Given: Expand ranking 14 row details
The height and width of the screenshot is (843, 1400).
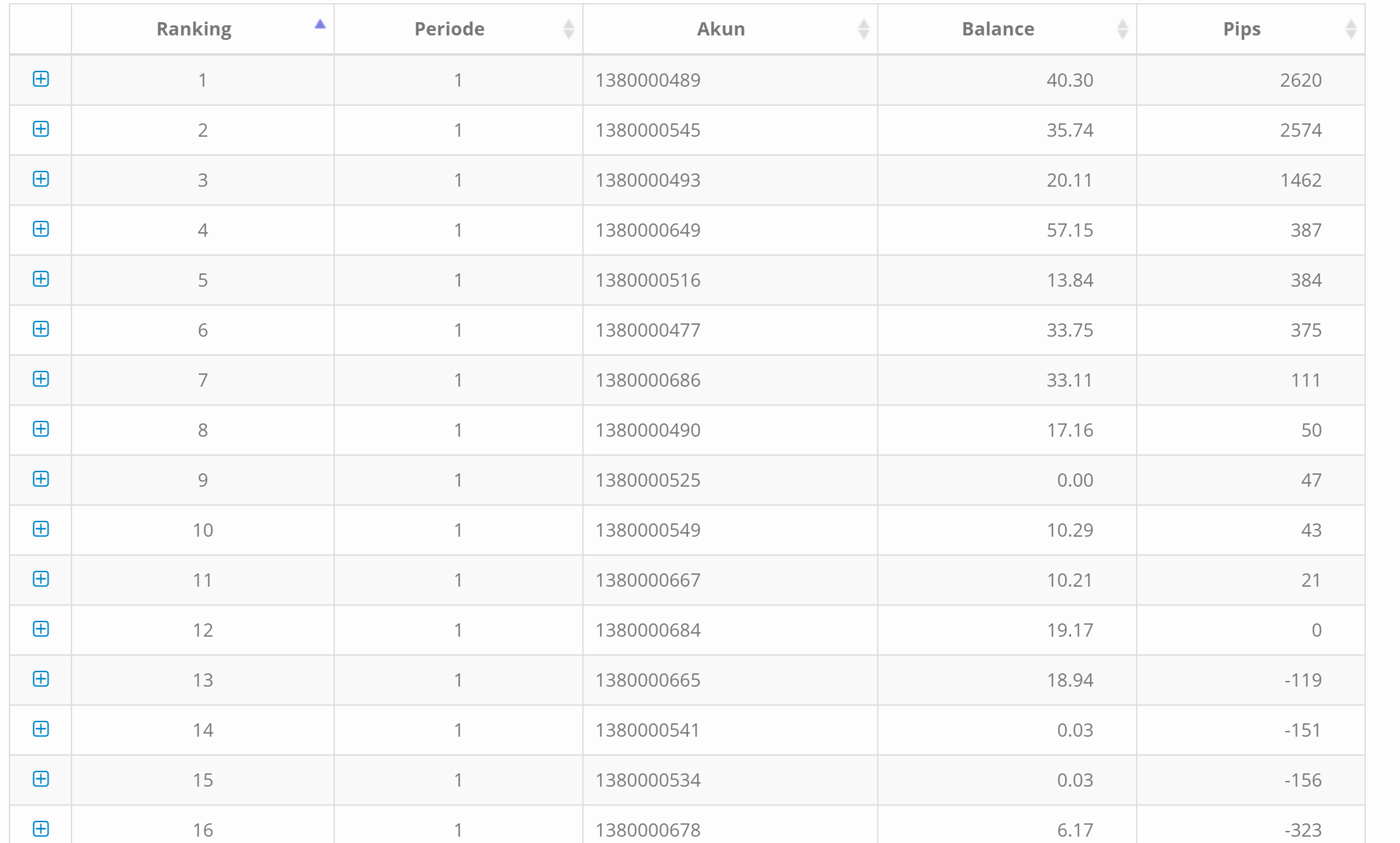Looking at the screenshot, I should [x=41, y=729].
